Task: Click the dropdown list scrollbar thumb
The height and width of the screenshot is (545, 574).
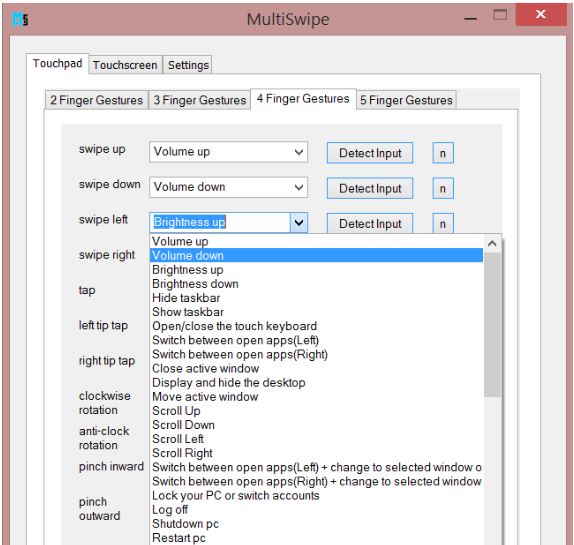Action: point(492,325)
